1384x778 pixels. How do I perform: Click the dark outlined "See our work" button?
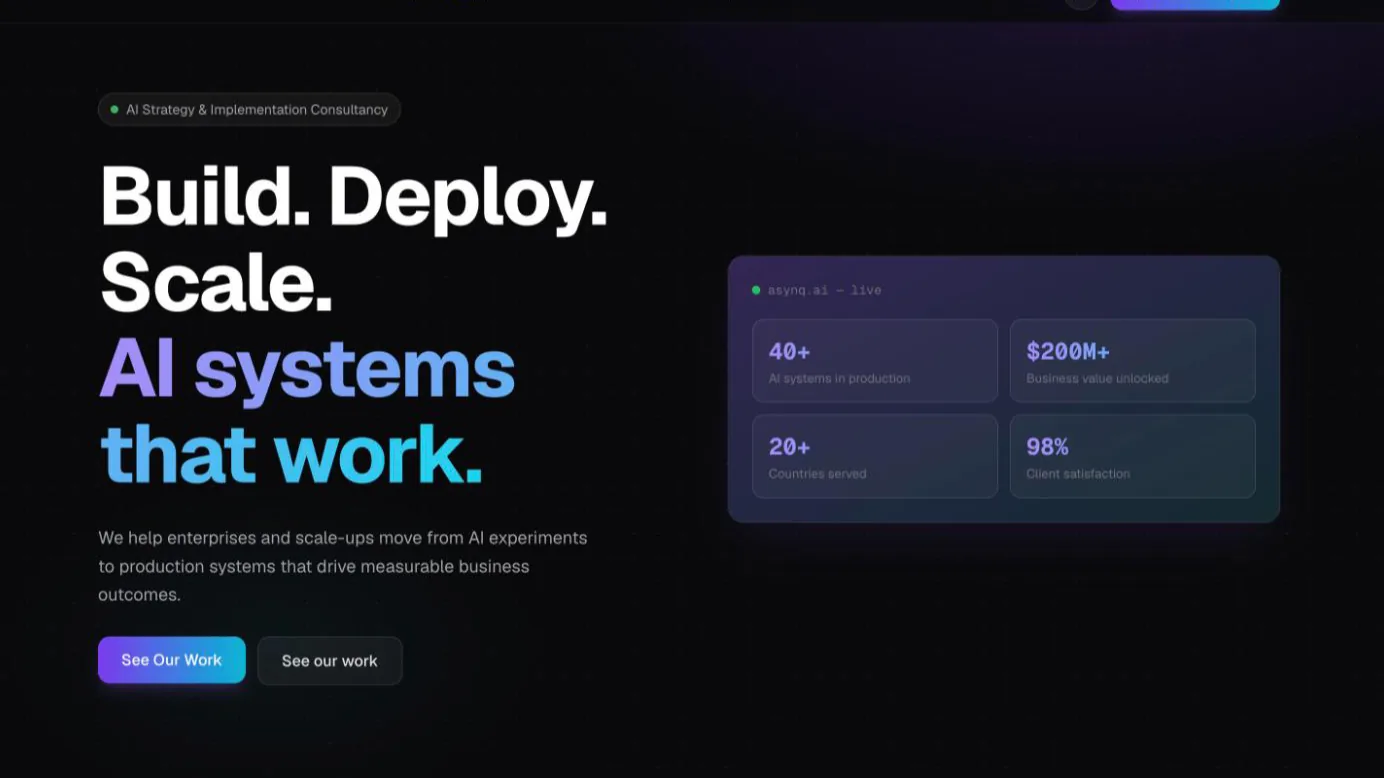pos(330,661)
